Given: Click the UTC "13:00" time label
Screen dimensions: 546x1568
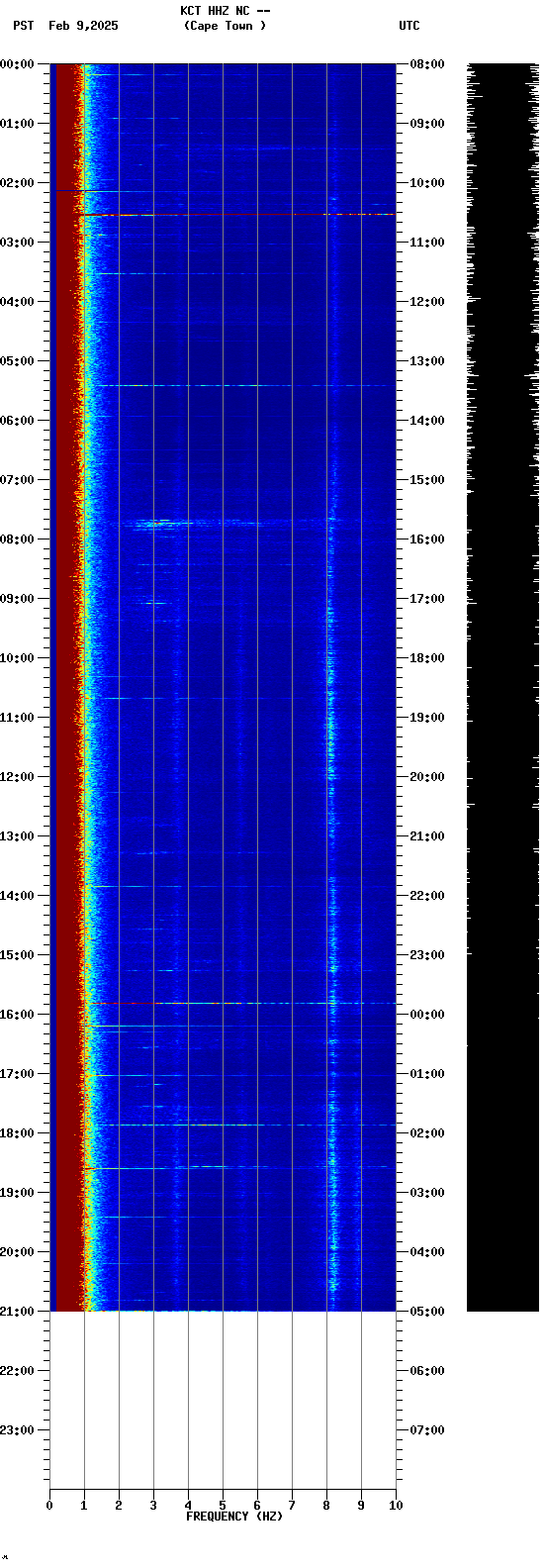Looking at the screenshot, I should click(427, 361).
